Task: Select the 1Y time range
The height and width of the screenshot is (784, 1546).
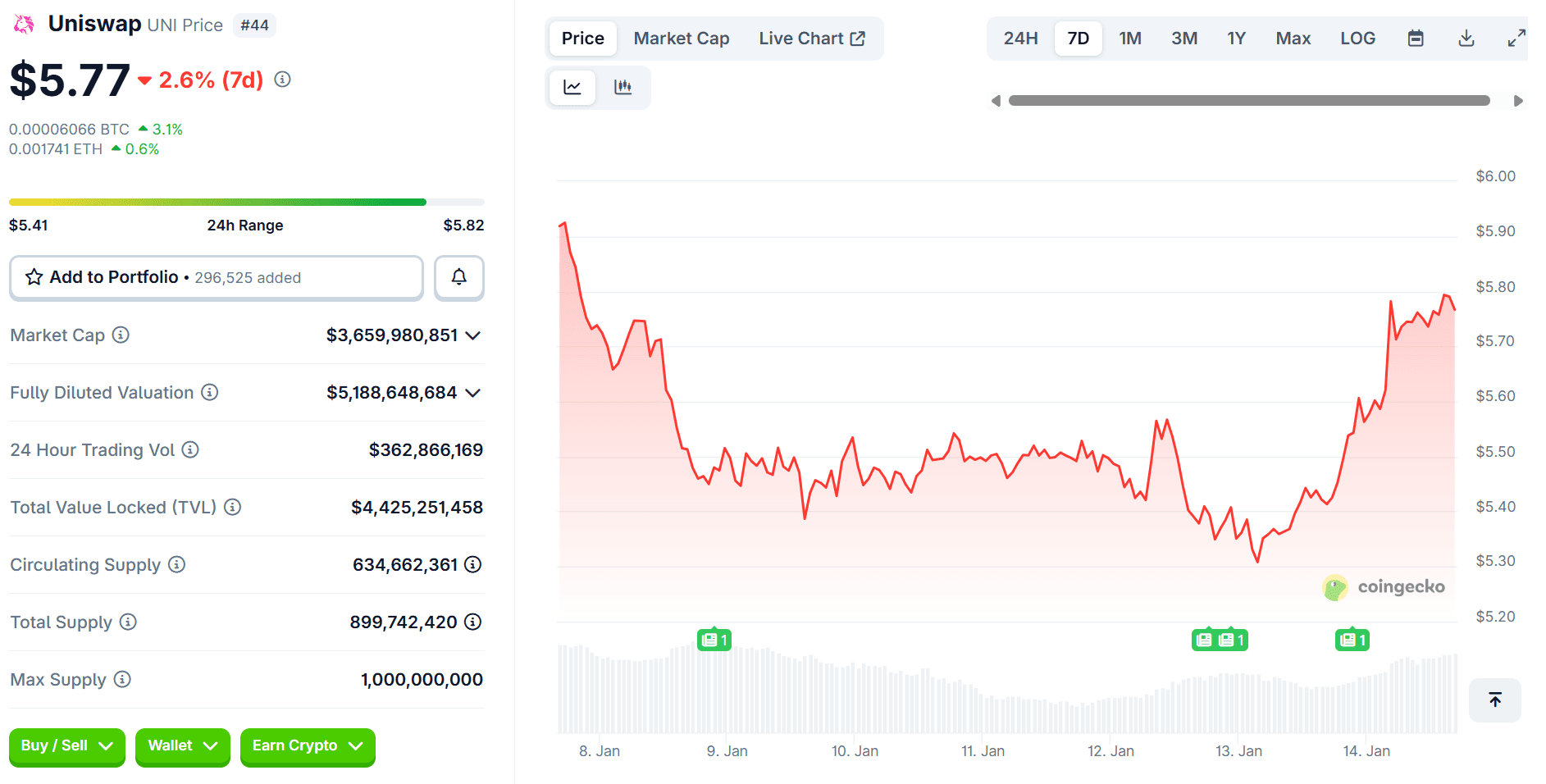Action: tap(1236, 39)
